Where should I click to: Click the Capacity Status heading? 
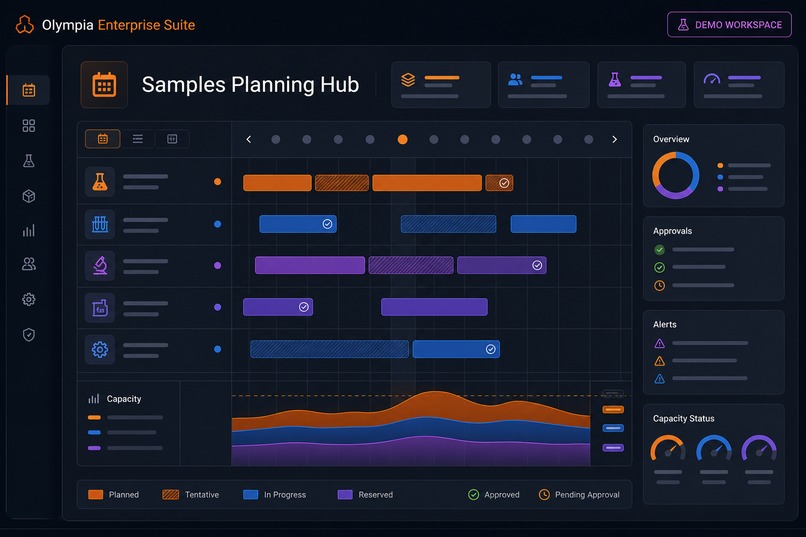point(684,419)
